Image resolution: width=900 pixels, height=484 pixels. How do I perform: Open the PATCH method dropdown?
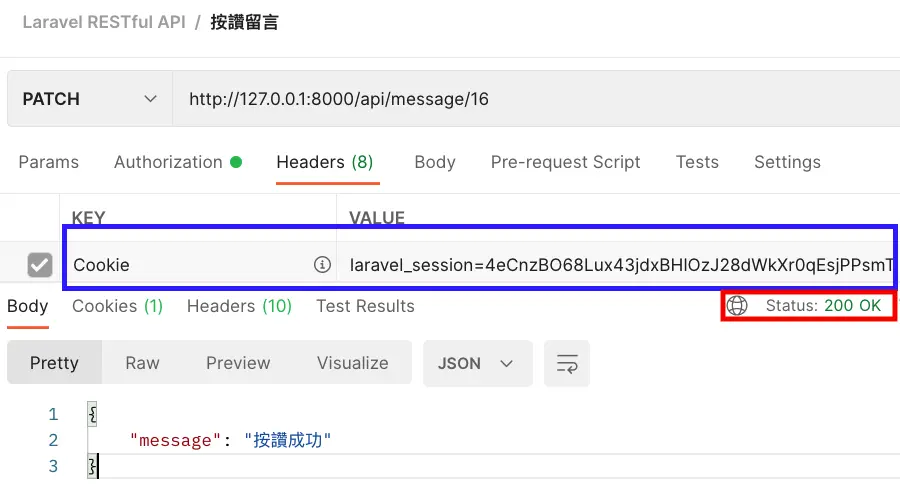[x=89, y=99]
